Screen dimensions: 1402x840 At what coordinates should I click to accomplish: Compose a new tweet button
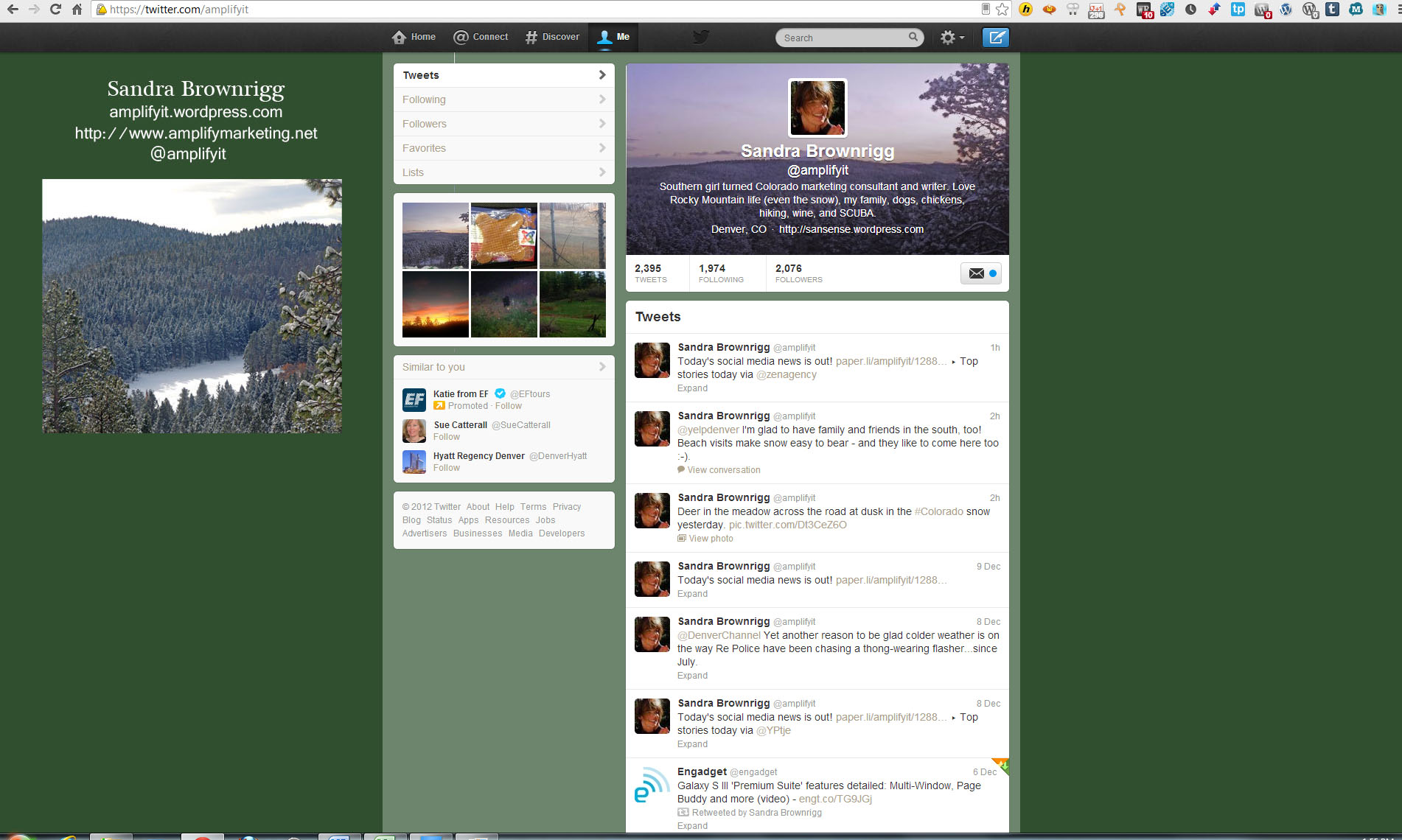pyautogui.click(x=996, y=37)
